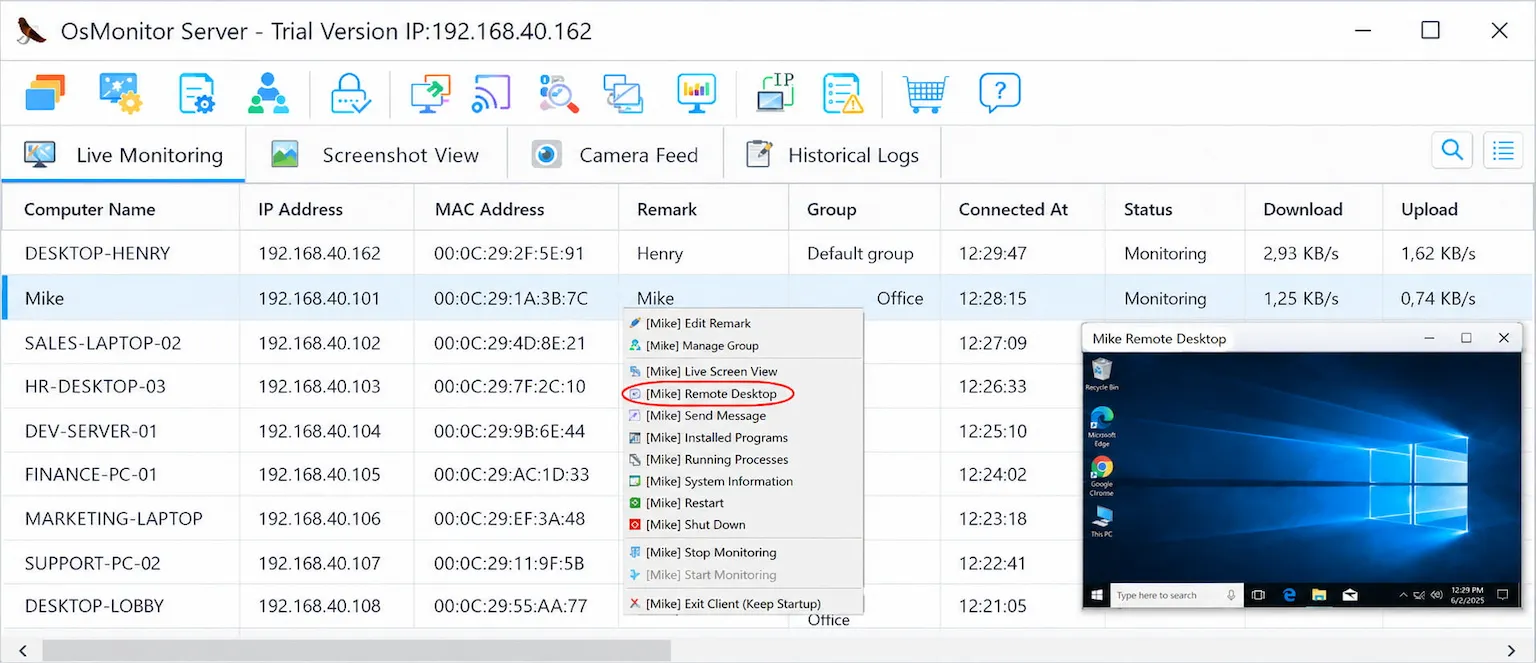Click the Computer Name column header
The width and height of the screenshot is (1536, 663).
(120, 209)
